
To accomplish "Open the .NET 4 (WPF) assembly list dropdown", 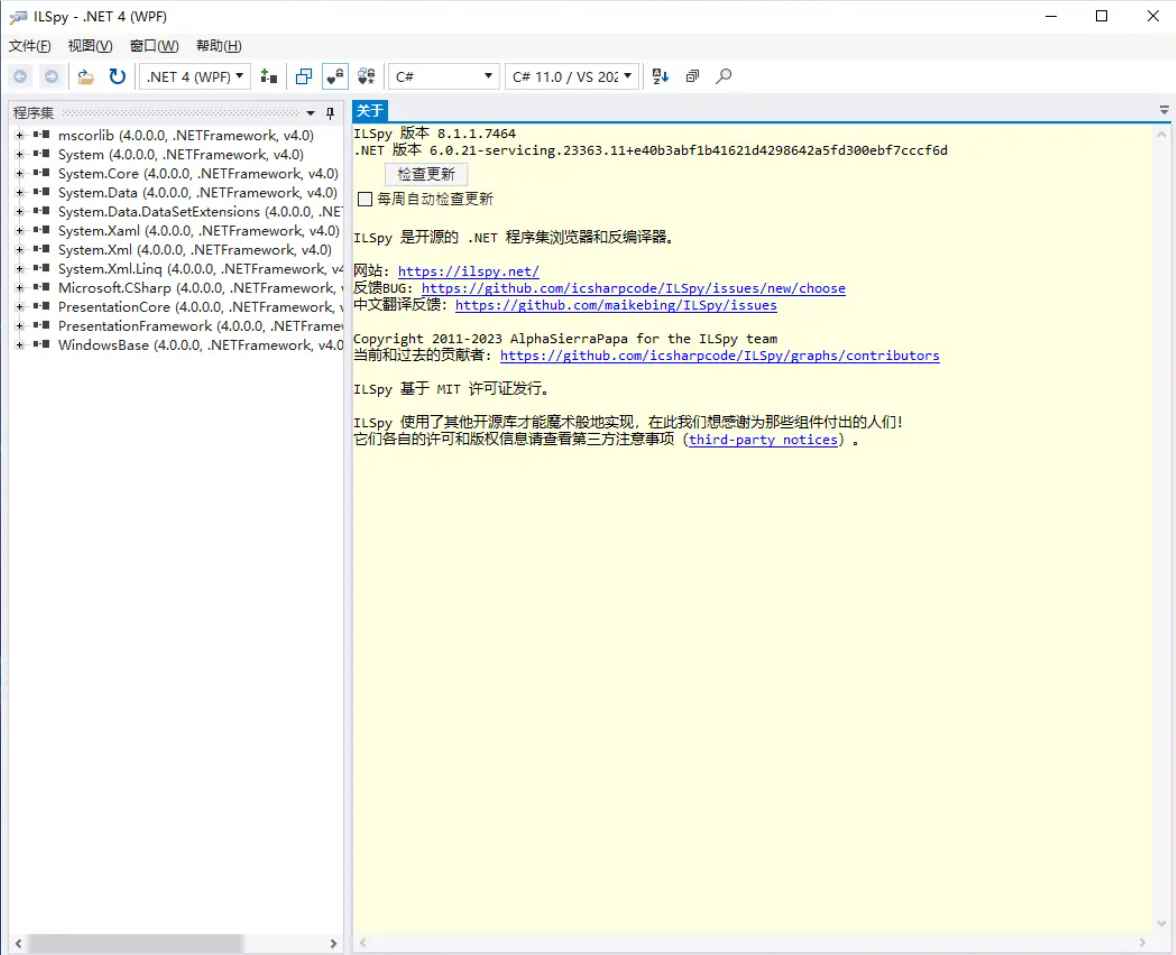I will click(x=193, y=76).
